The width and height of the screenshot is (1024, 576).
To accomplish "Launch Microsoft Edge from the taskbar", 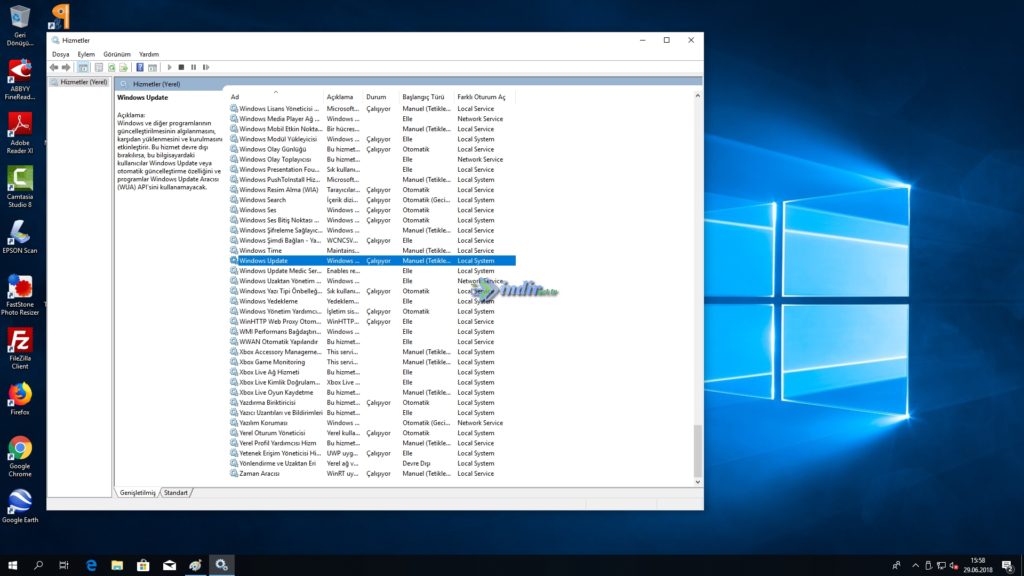I will [91, 566].
